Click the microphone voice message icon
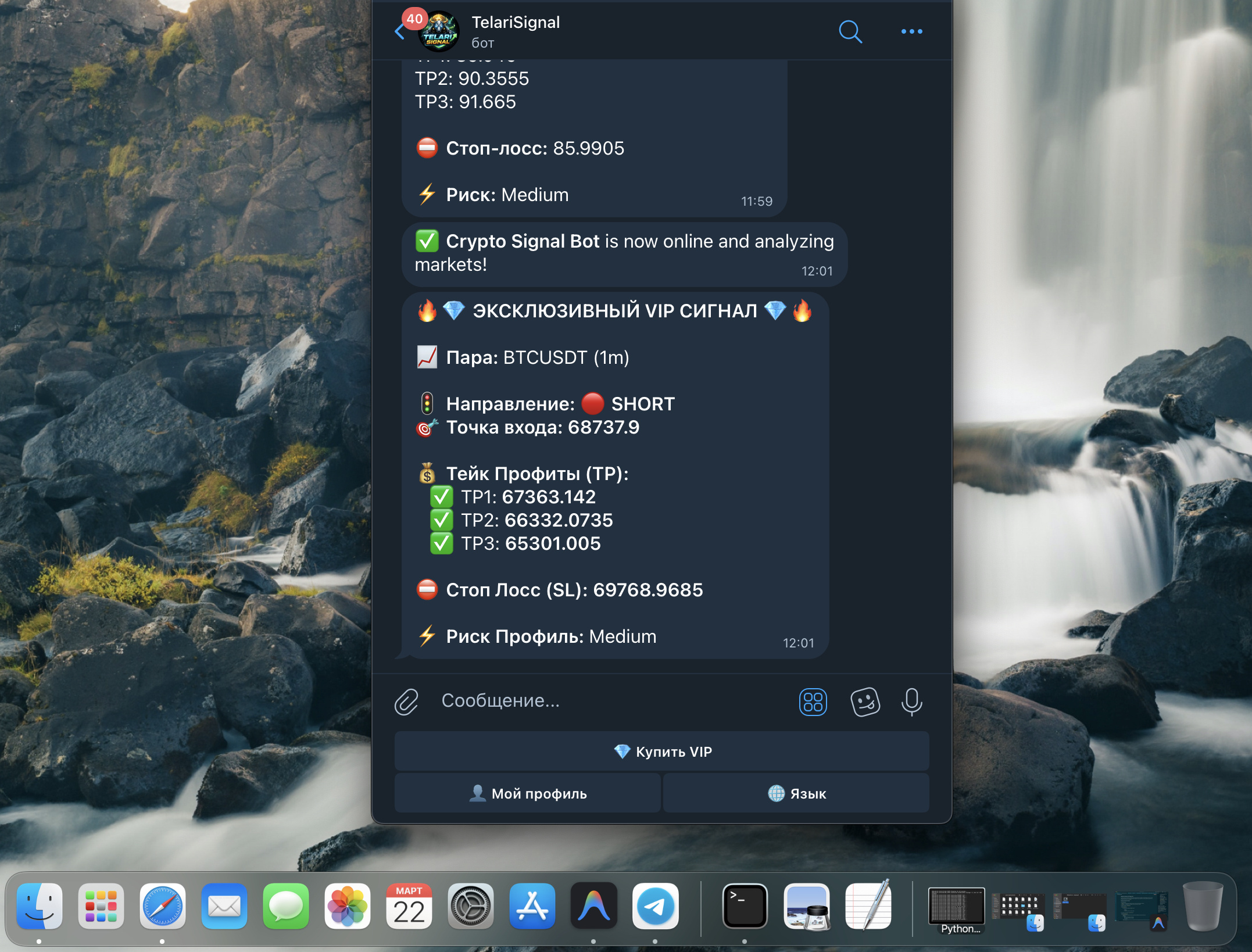 pos(911,702)
